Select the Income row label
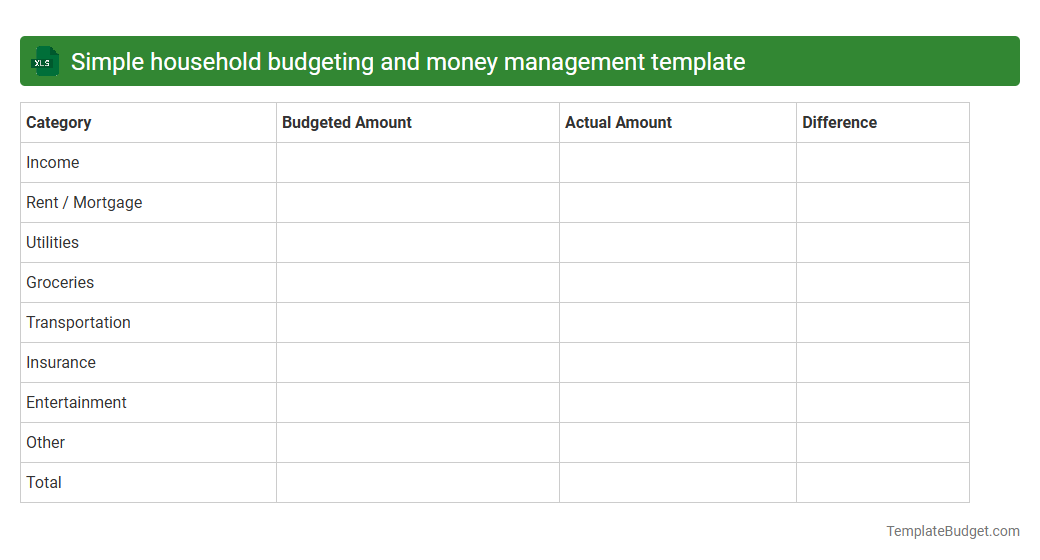Image resolution: width=1040 pixels, height=560 pixels. pyautogui.click(x=52, y=163)
